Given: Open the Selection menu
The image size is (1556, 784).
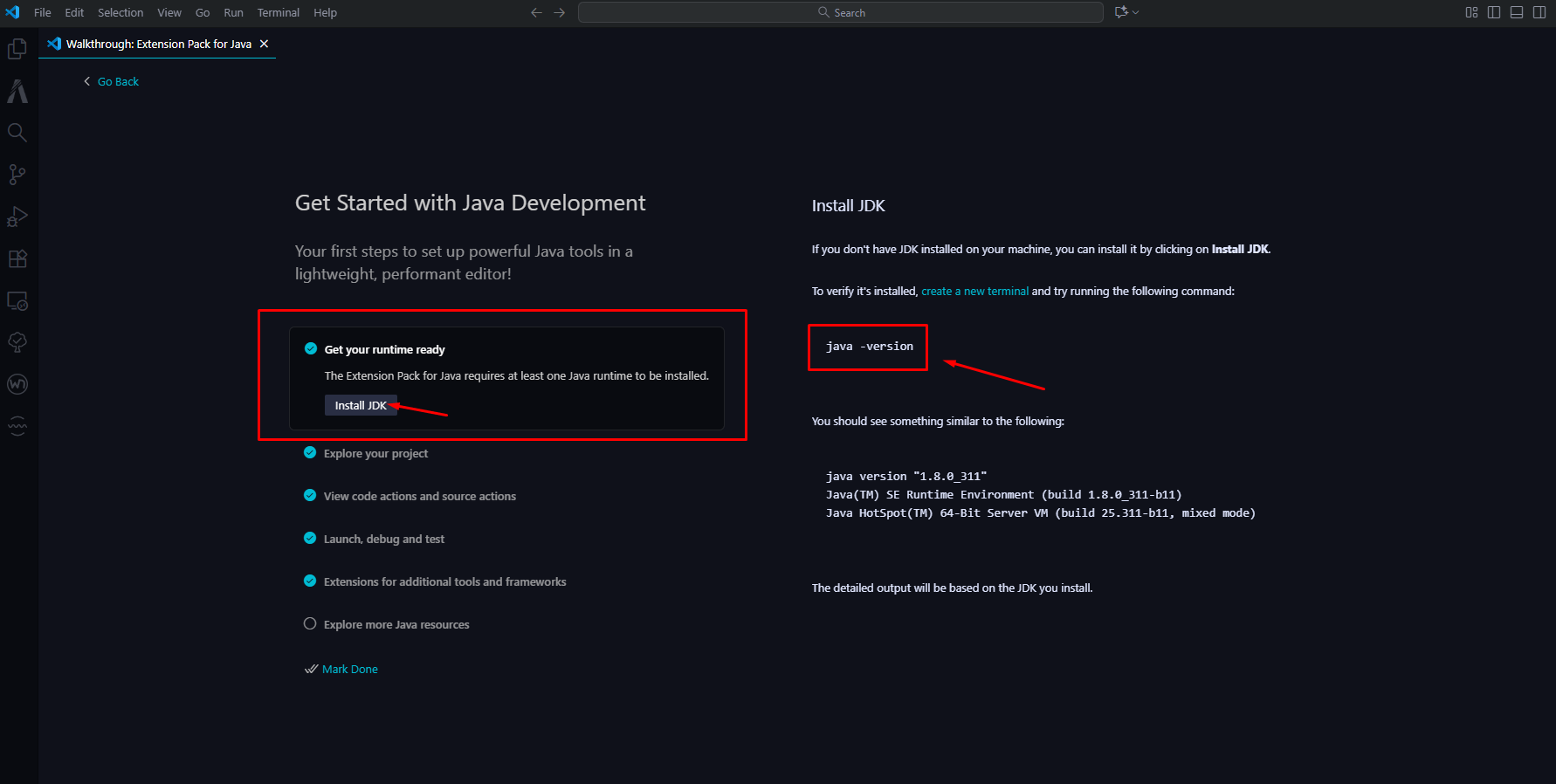Looking at the screenshot, I should pyautogui.click(x=120, y=12).
